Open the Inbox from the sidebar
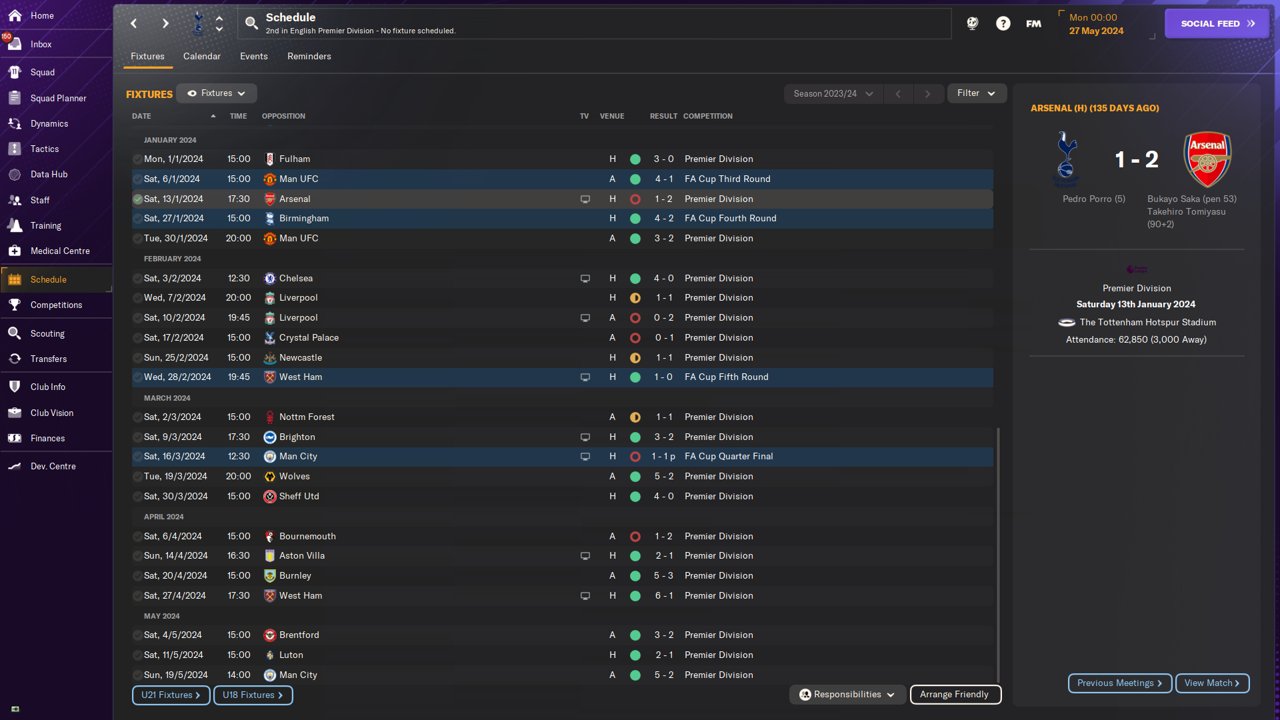The height and width of the screenshot is (720, 1280). tap(40, 44)
